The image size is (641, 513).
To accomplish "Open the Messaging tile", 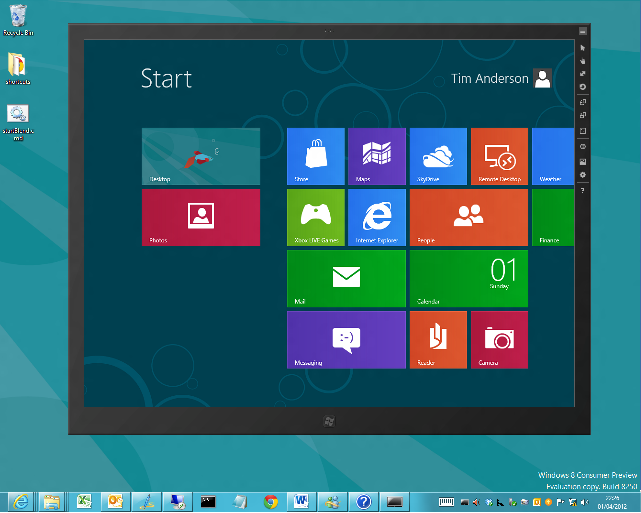I will point(346,340).
